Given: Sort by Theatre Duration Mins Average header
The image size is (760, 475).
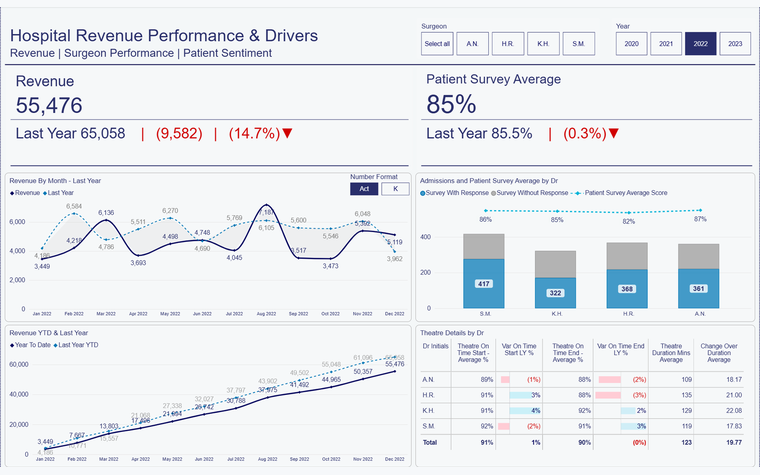Looking at the screenshot, I should coord(671,353).
